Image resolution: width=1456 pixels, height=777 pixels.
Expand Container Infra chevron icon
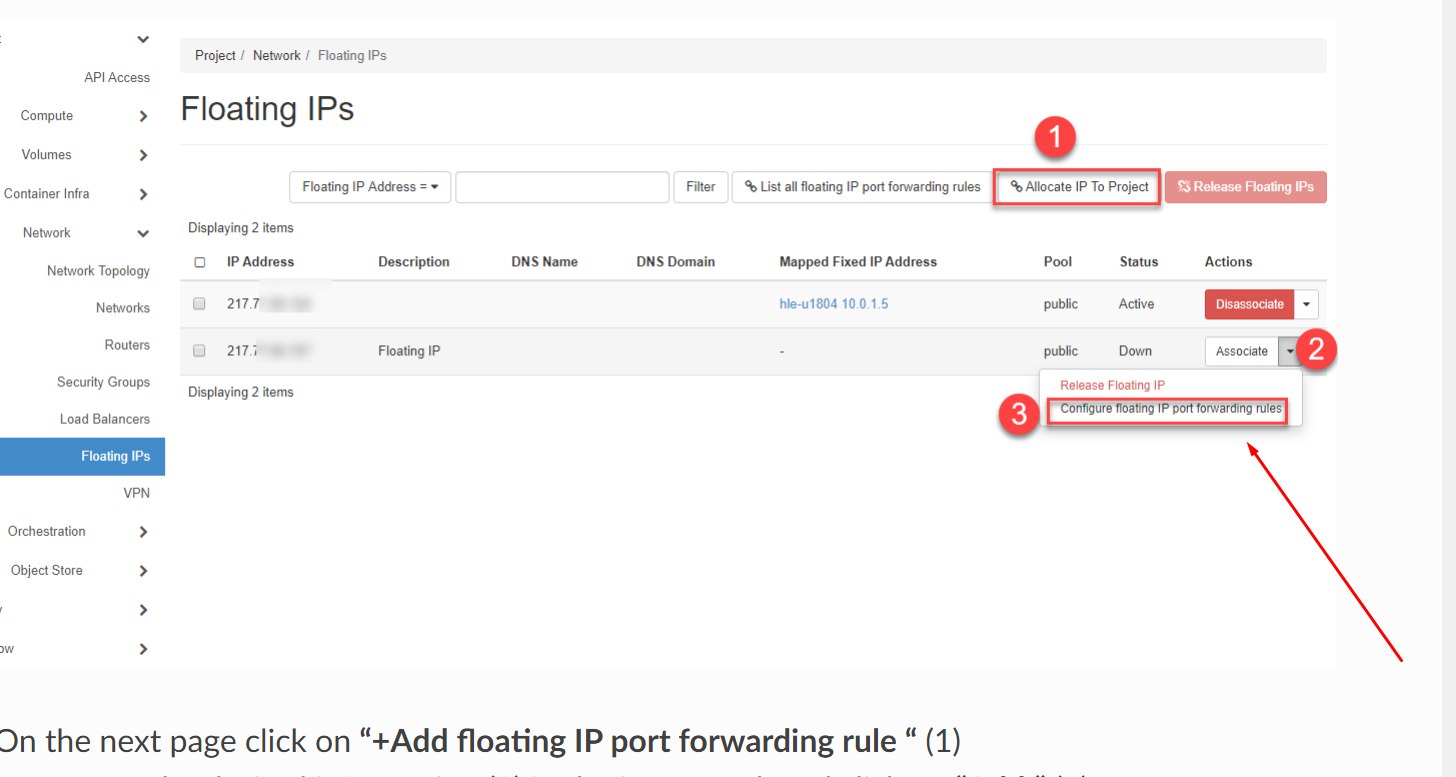click(143, 194)
